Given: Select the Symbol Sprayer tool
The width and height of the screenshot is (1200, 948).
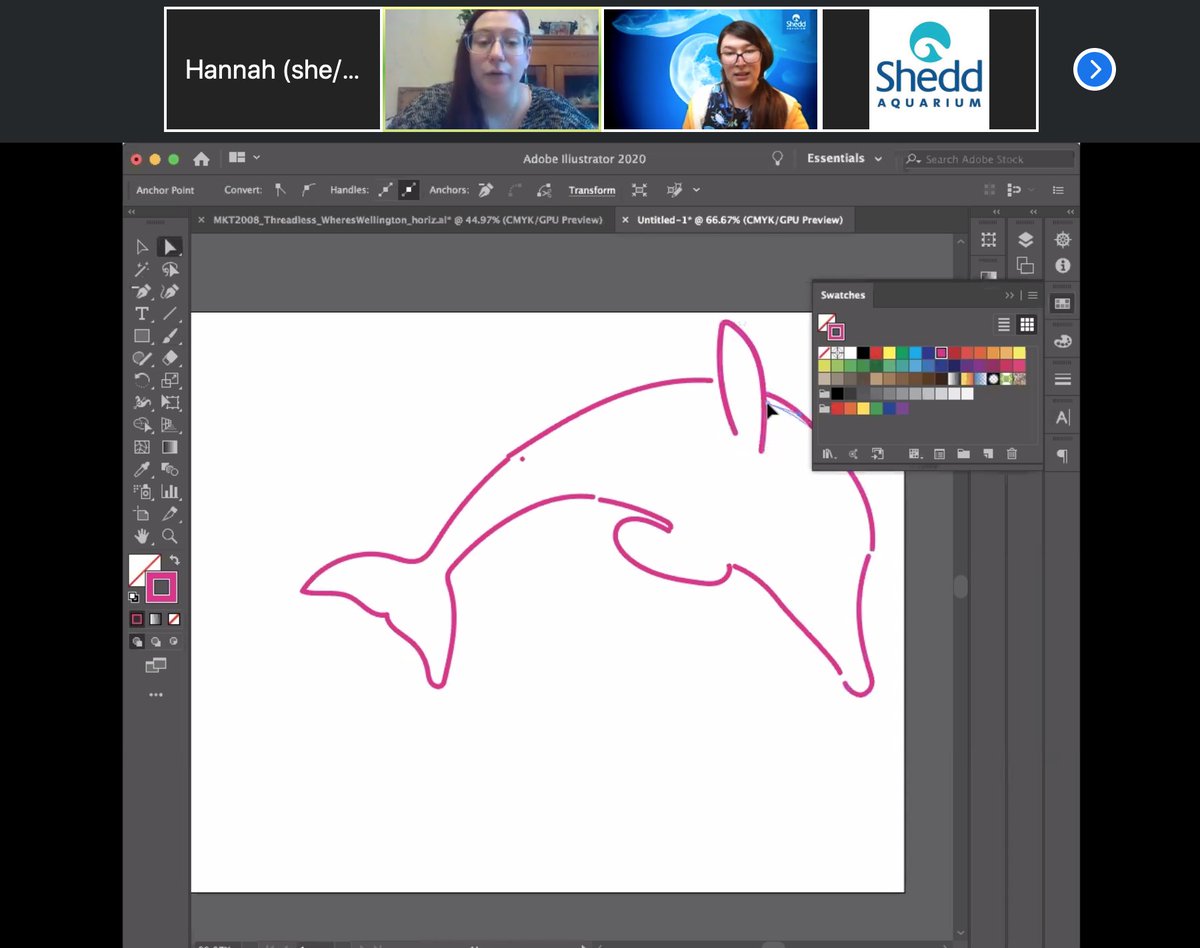Looking at the screenshot, I should pyautogui.click(x=142, y=491).
